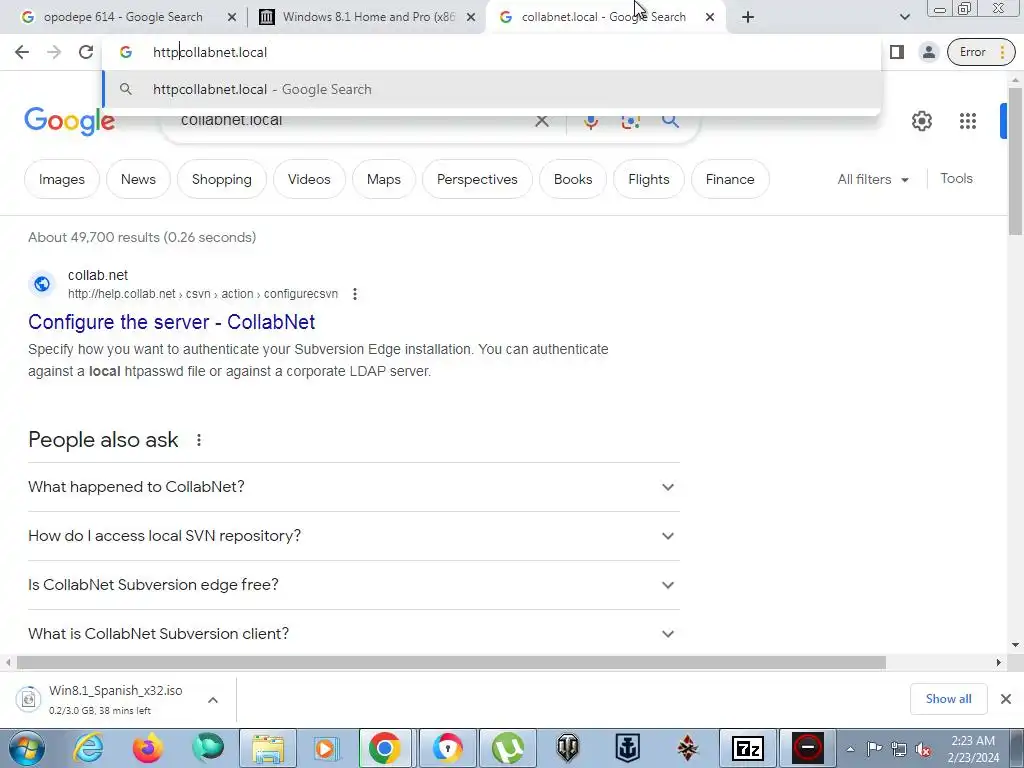Click the vertical scrollbar thumb
The width and height of the screenshot is (1024, 768).
tap(1015, 160)
